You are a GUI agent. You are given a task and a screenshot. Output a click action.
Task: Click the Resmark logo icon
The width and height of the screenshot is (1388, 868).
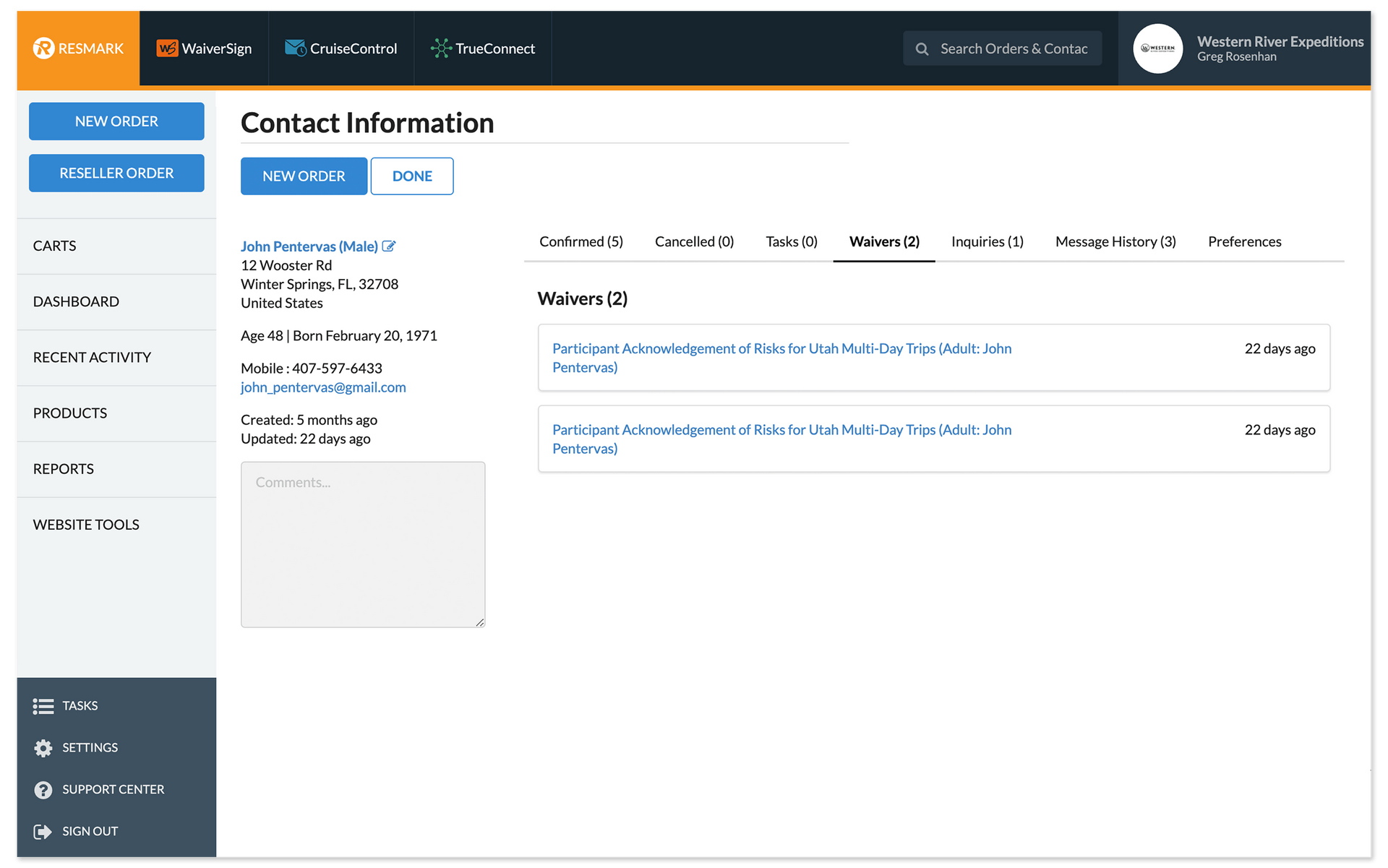[43, 48]
